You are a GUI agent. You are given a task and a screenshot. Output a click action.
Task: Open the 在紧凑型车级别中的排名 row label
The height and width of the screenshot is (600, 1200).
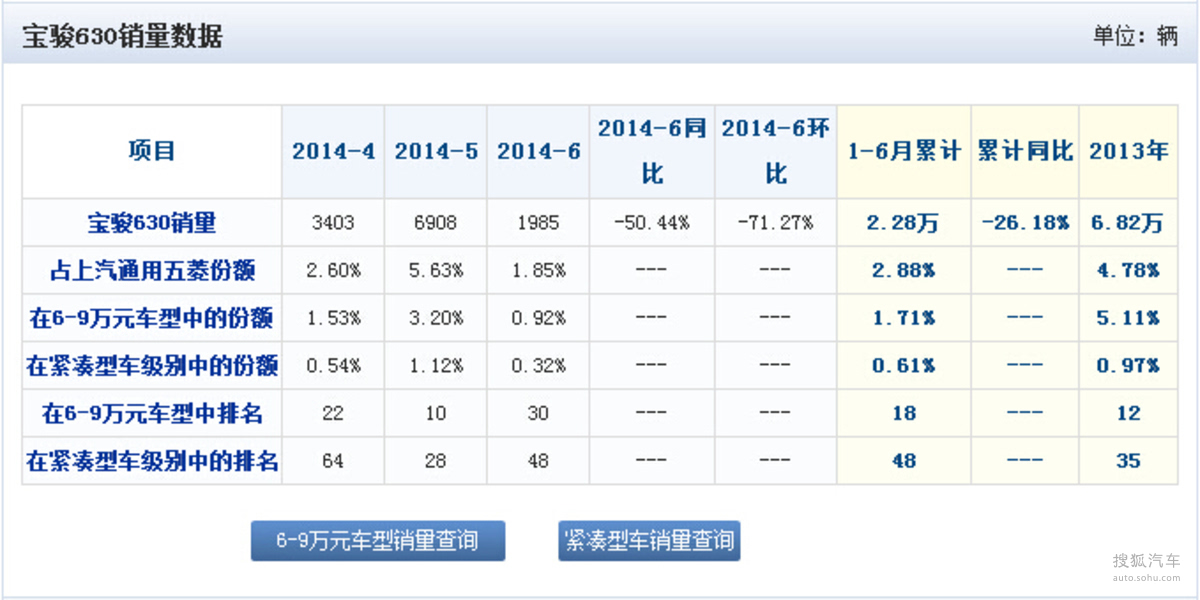(x=152, y=461)
